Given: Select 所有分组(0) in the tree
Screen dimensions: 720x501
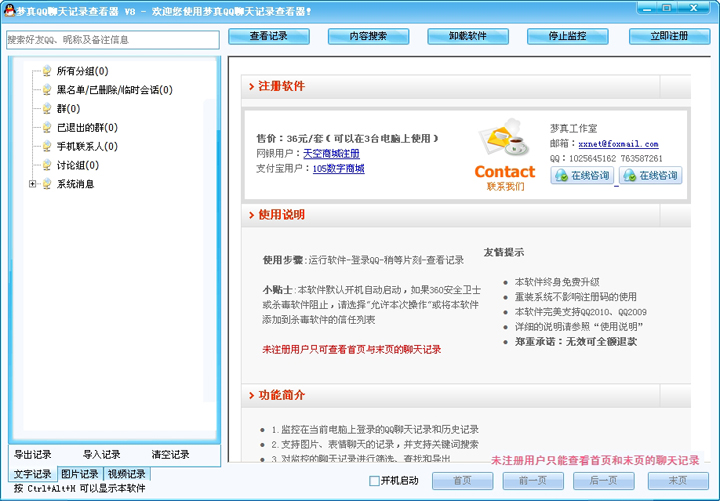Looking at the screenshot, I should point(83,71).
